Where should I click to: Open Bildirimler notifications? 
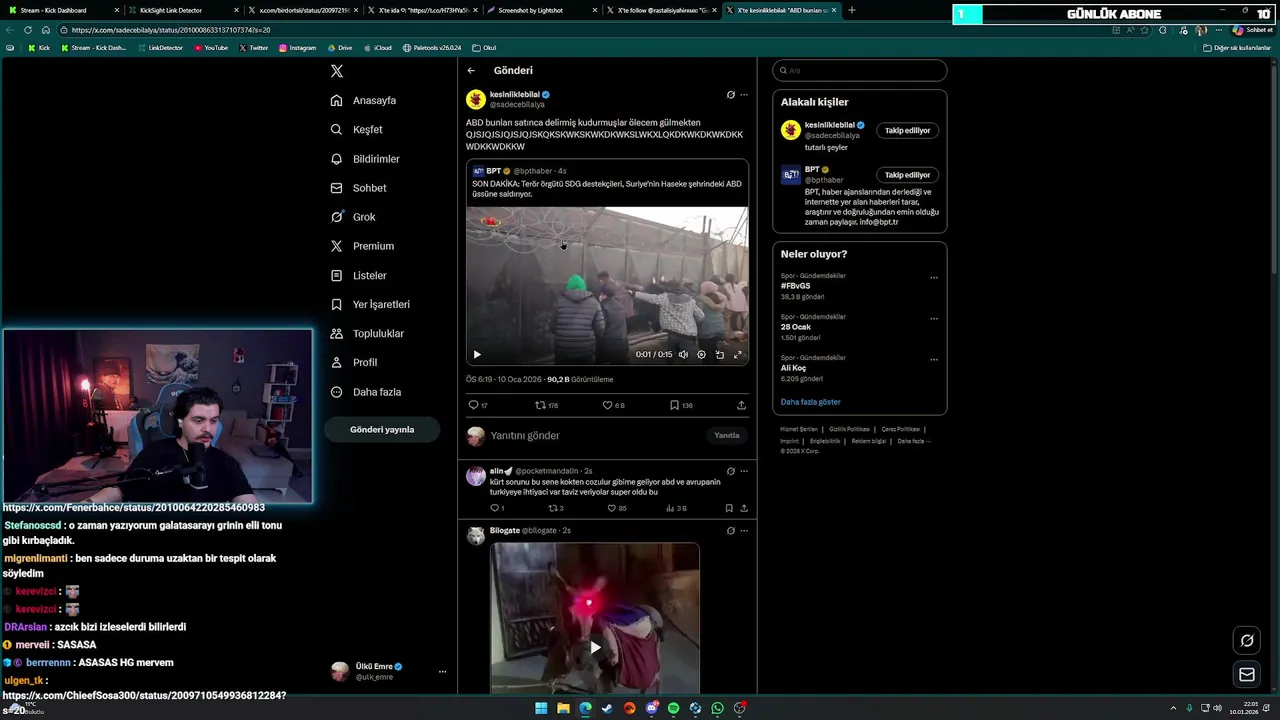[x=365, y=159]
